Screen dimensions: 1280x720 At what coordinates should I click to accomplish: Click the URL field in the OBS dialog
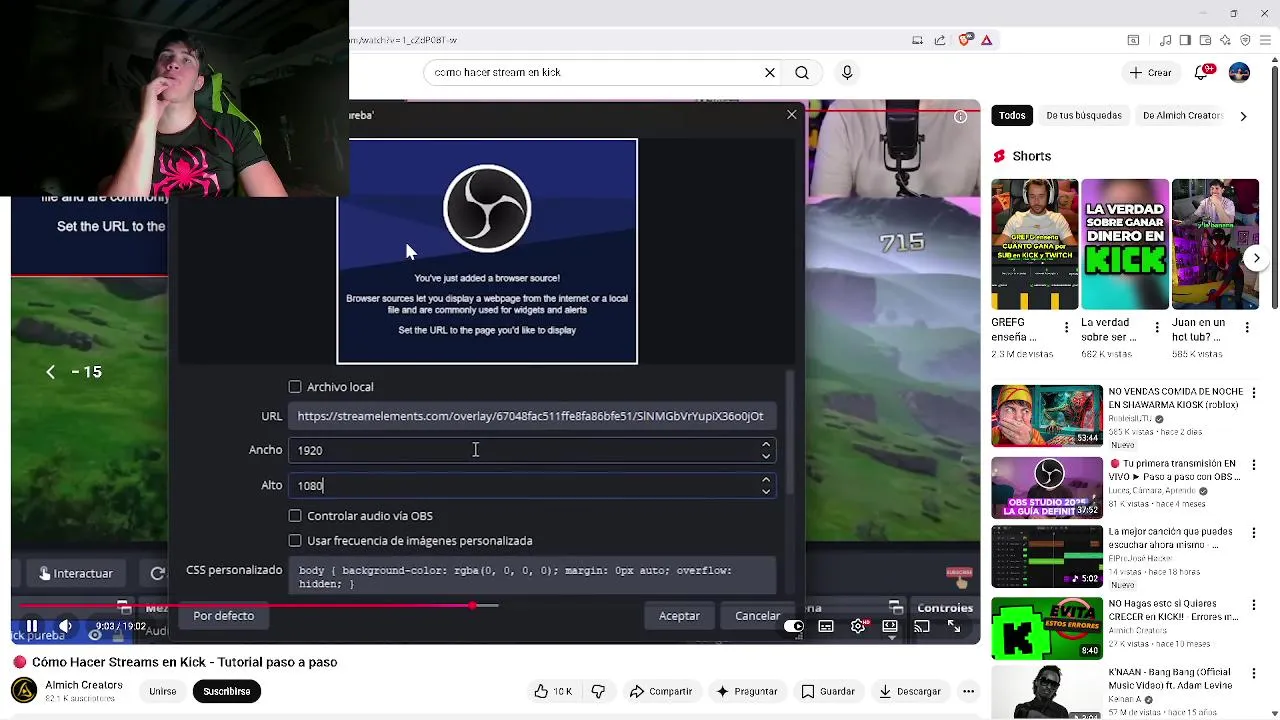(x=531, y=416)
